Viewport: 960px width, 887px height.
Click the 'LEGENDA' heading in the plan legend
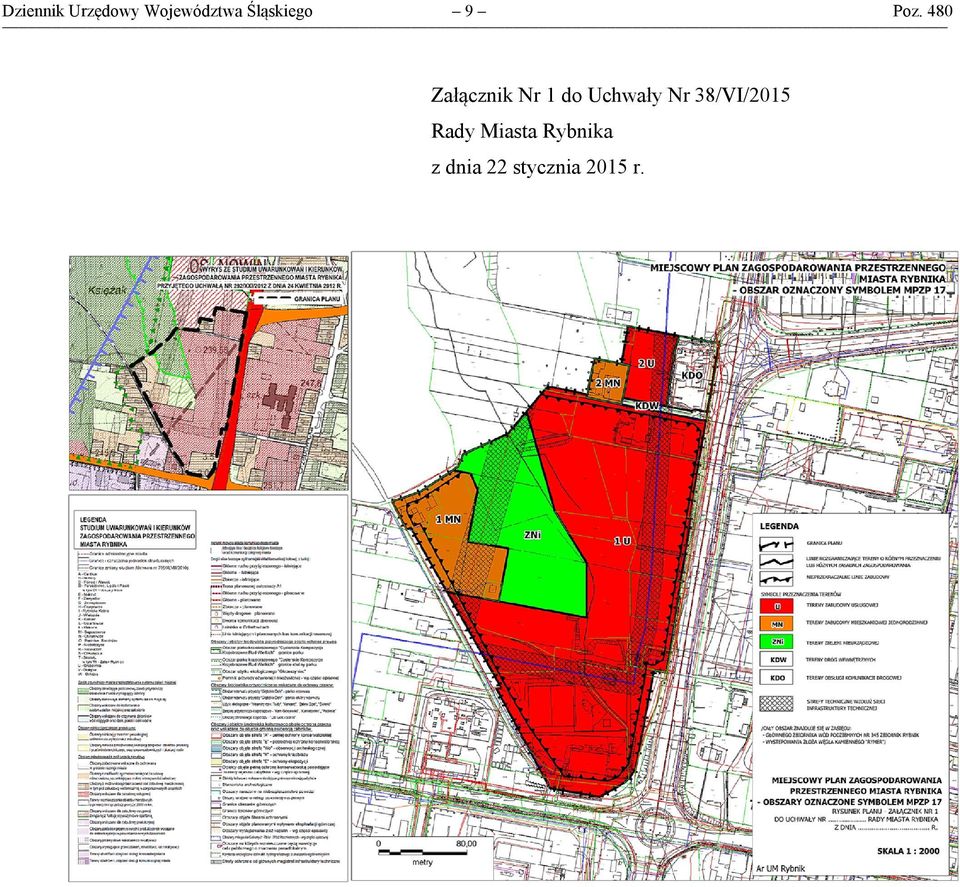click(779, 526)
